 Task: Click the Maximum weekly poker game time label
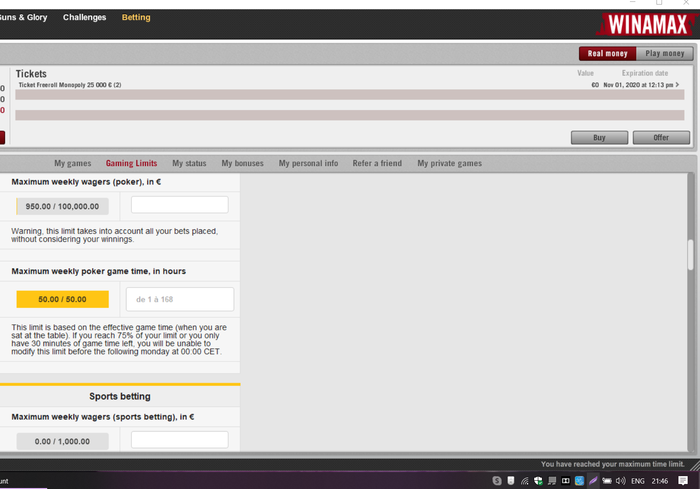[x=99, y=271]
